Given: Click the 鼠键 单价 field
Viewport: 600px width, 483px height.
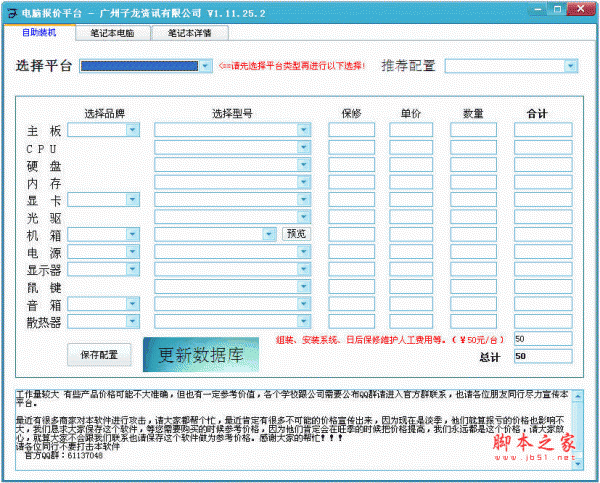Looking at the screenshot, I should click(411, 286).
